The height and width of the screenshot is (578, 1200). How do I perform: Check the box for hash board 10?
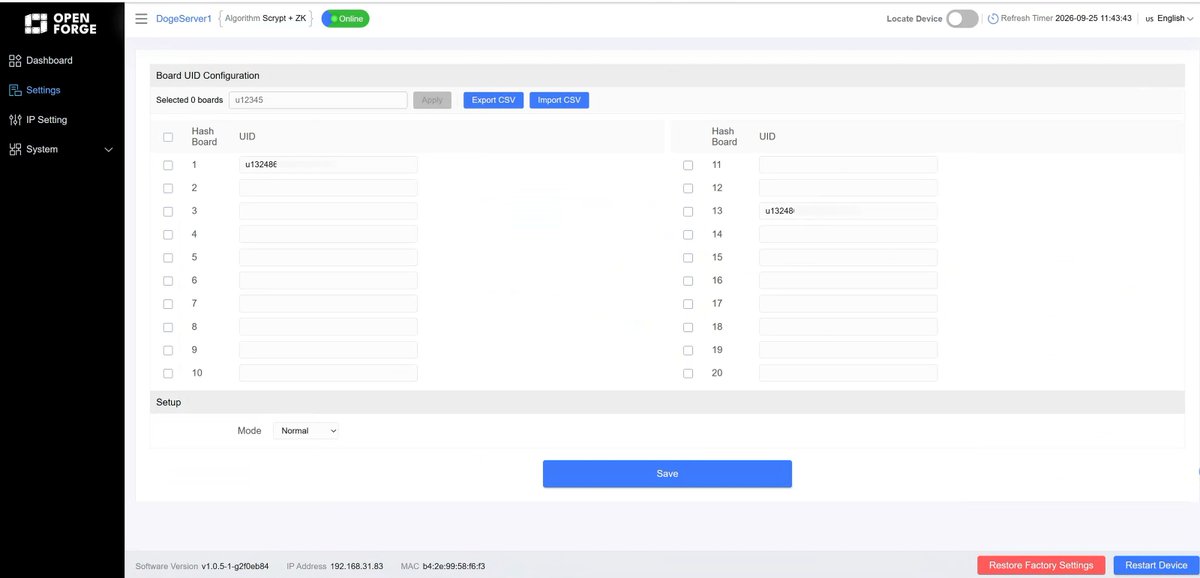pyautogui.click(x=168, y=373)
